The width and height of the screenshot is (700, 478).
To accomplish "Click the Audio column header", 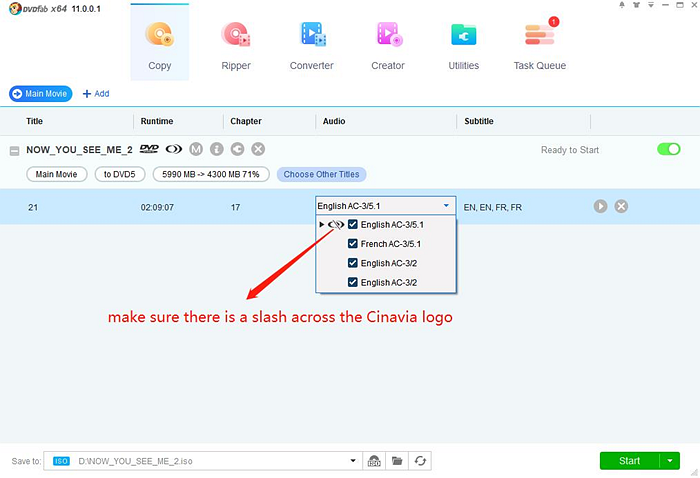I will 334,121.
